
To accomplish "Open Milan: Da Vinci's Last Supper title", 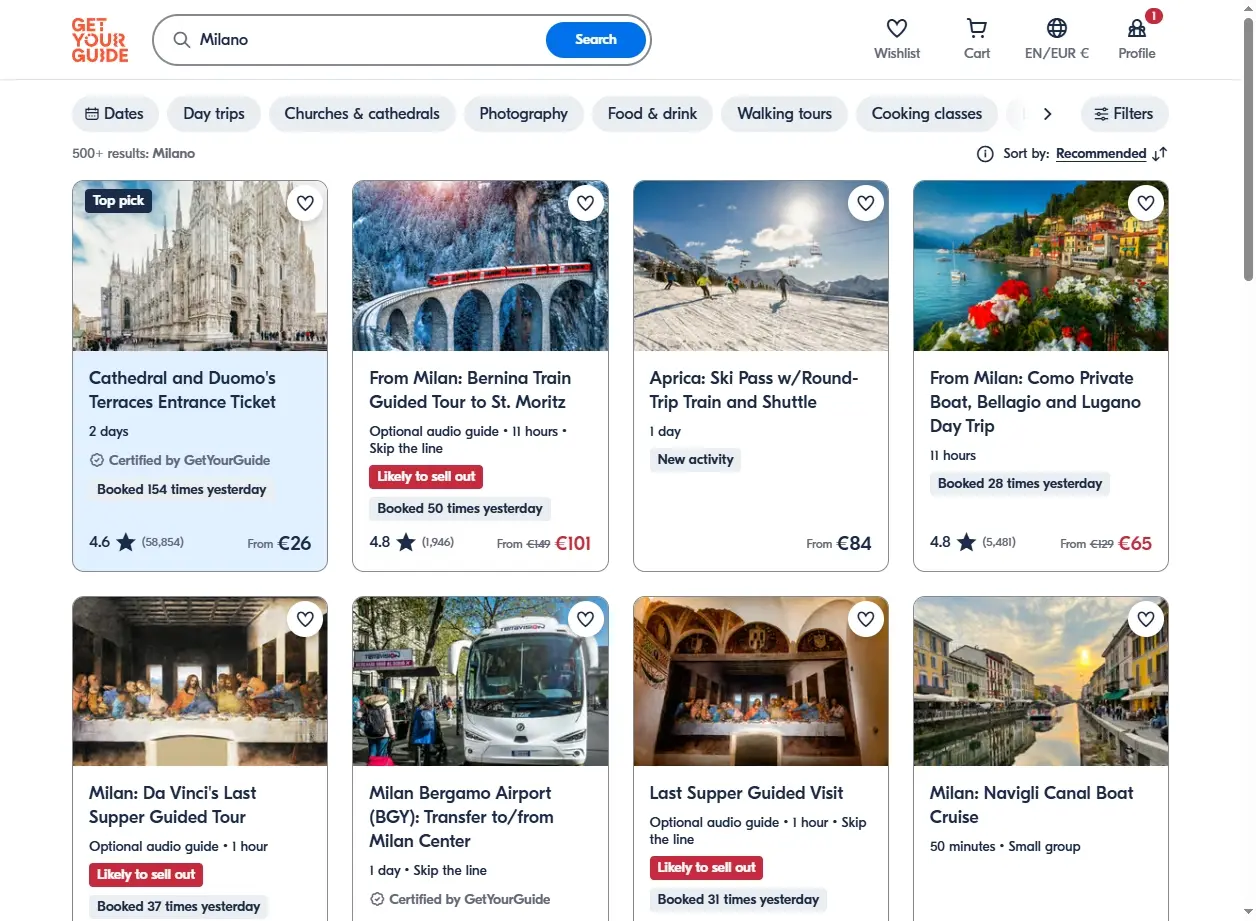I will [173, 805].
